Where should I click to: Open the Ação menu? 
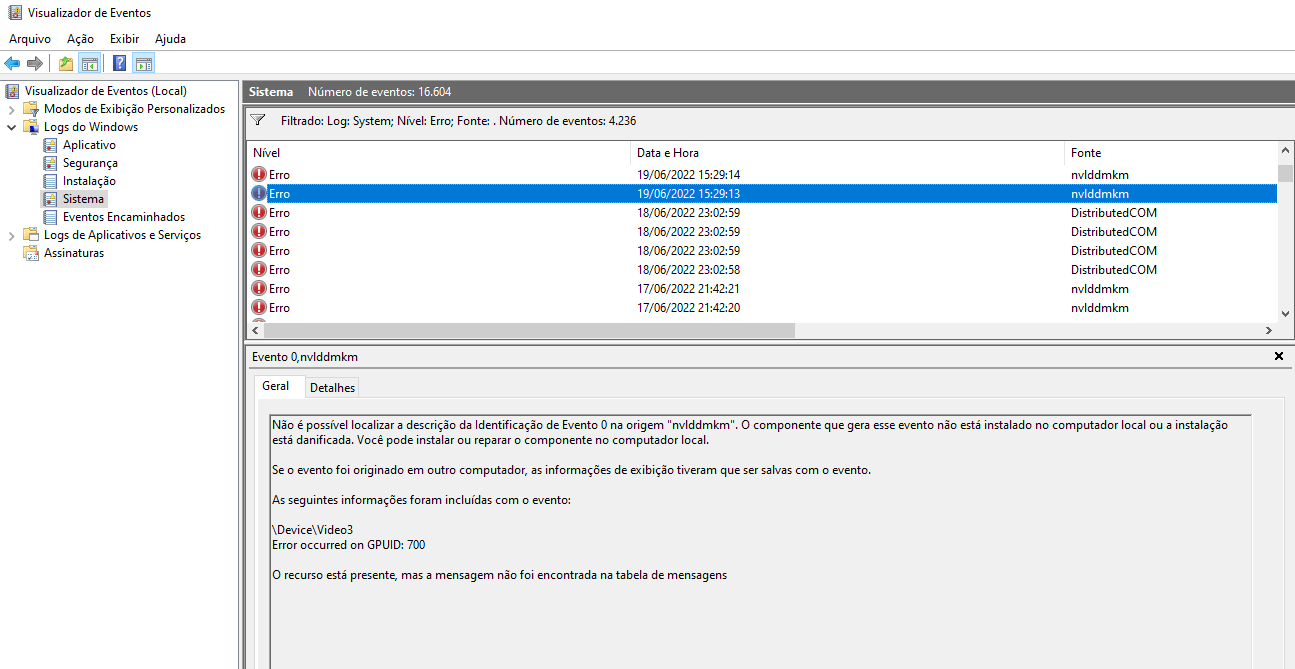pyautogui.click(x=80, y=39)
